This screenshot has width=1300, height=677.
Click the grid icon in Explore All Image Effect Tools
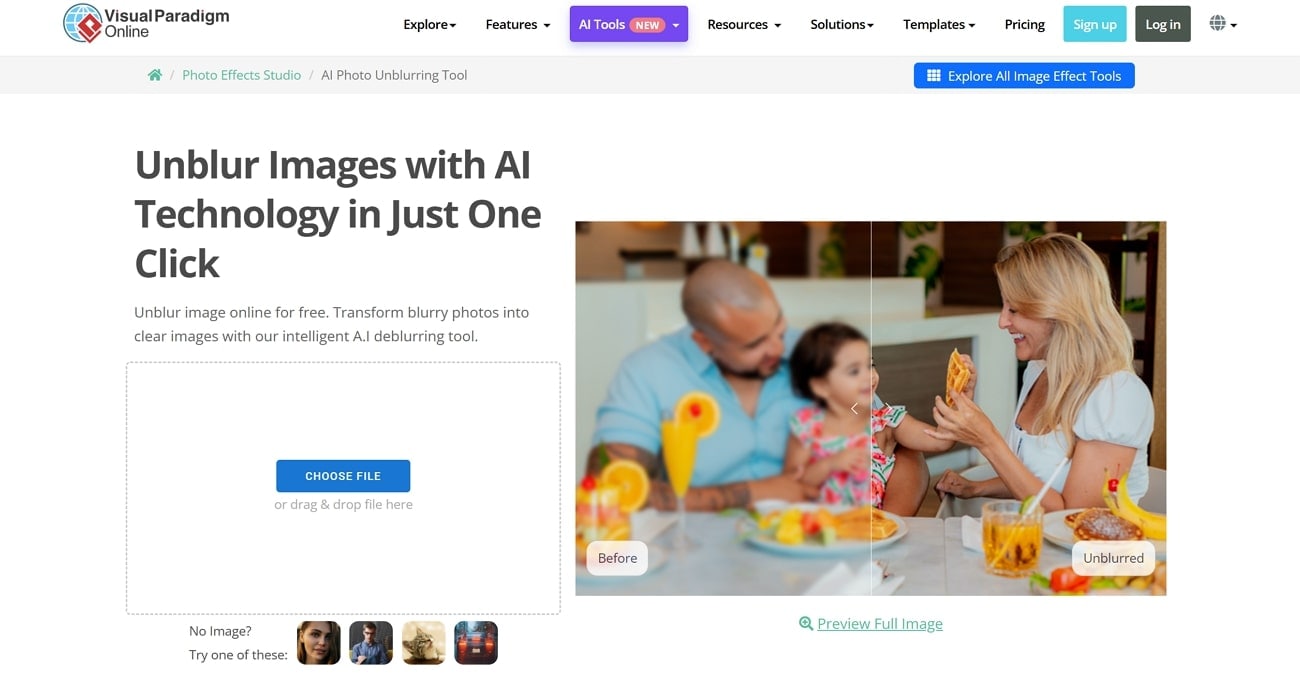pyautogui.click(x=934, y=76)
